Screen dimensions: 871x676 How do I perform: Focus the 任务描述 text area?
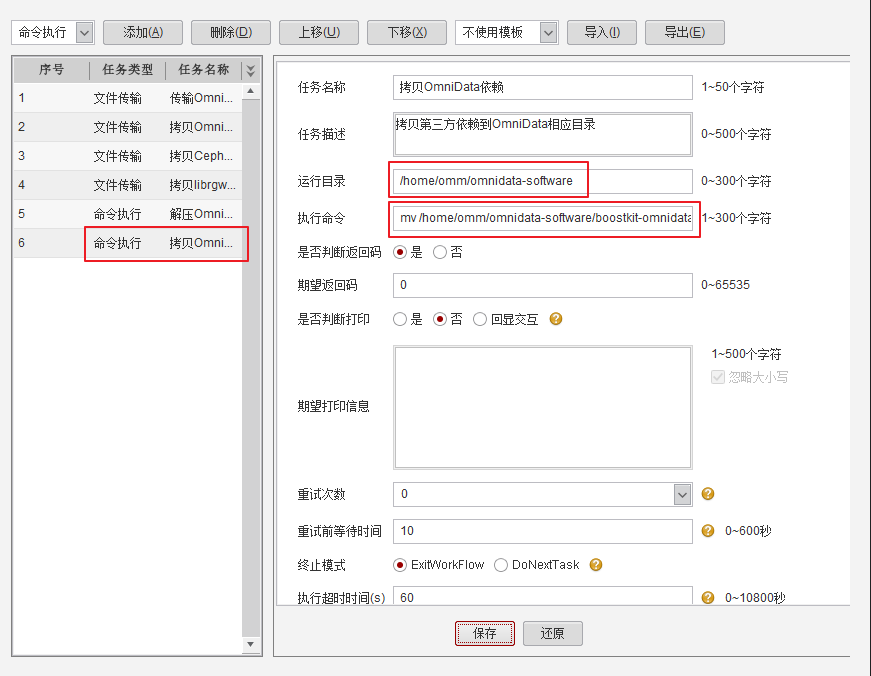pos(543,134)
